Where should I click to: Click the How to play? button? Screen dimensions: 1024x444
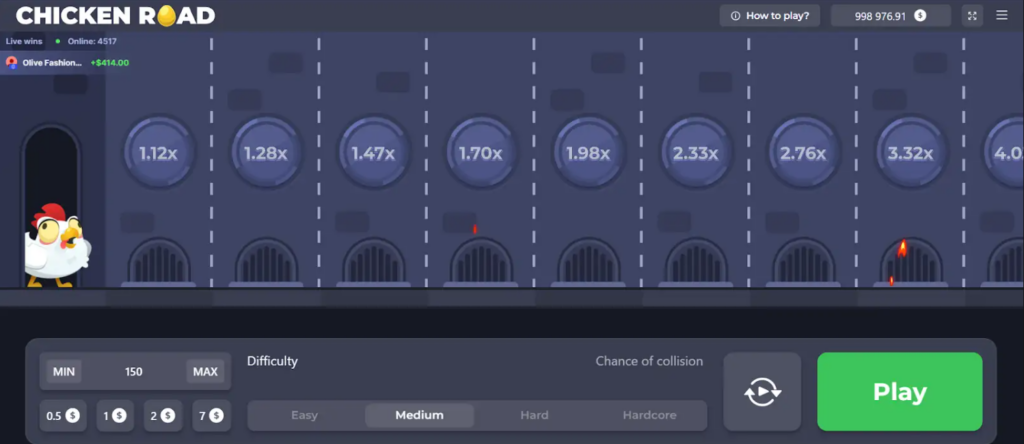coord(769,16)
